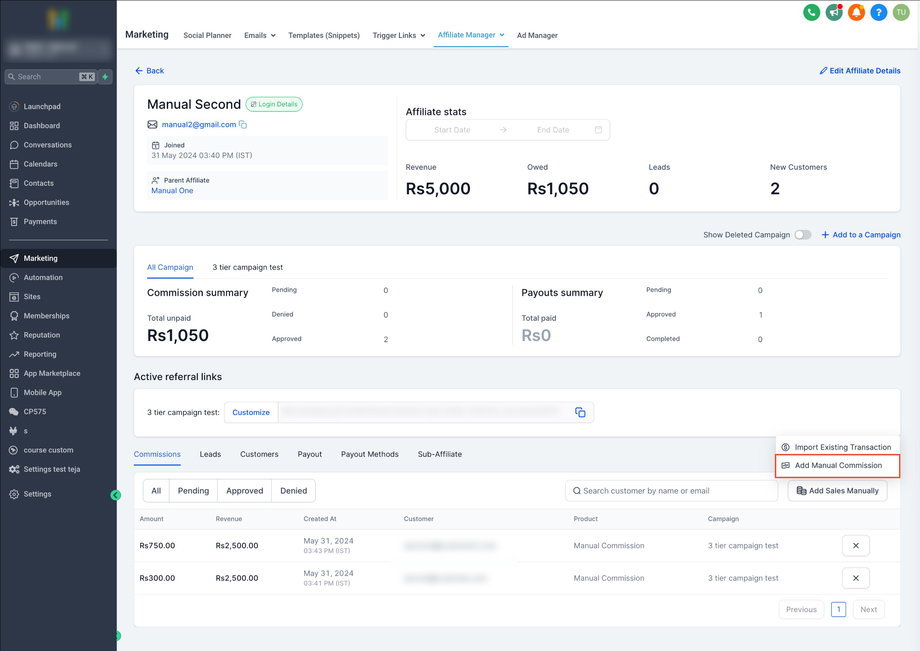Open the megaphone announcements icon

click(834, 12)
